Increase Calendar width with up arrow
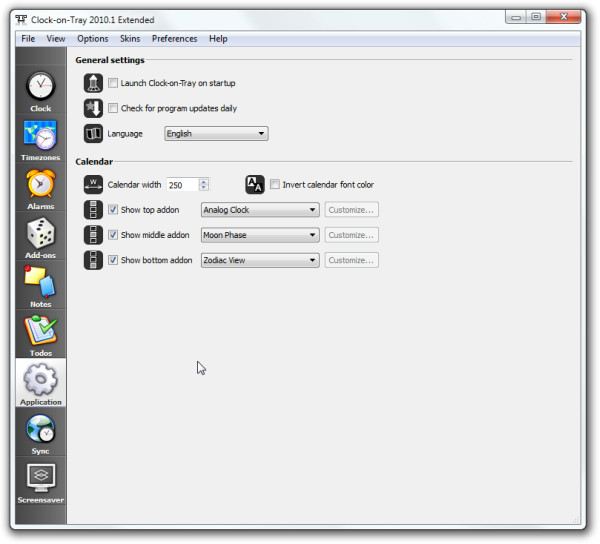The image size is (600, 544). coord(204,182)
